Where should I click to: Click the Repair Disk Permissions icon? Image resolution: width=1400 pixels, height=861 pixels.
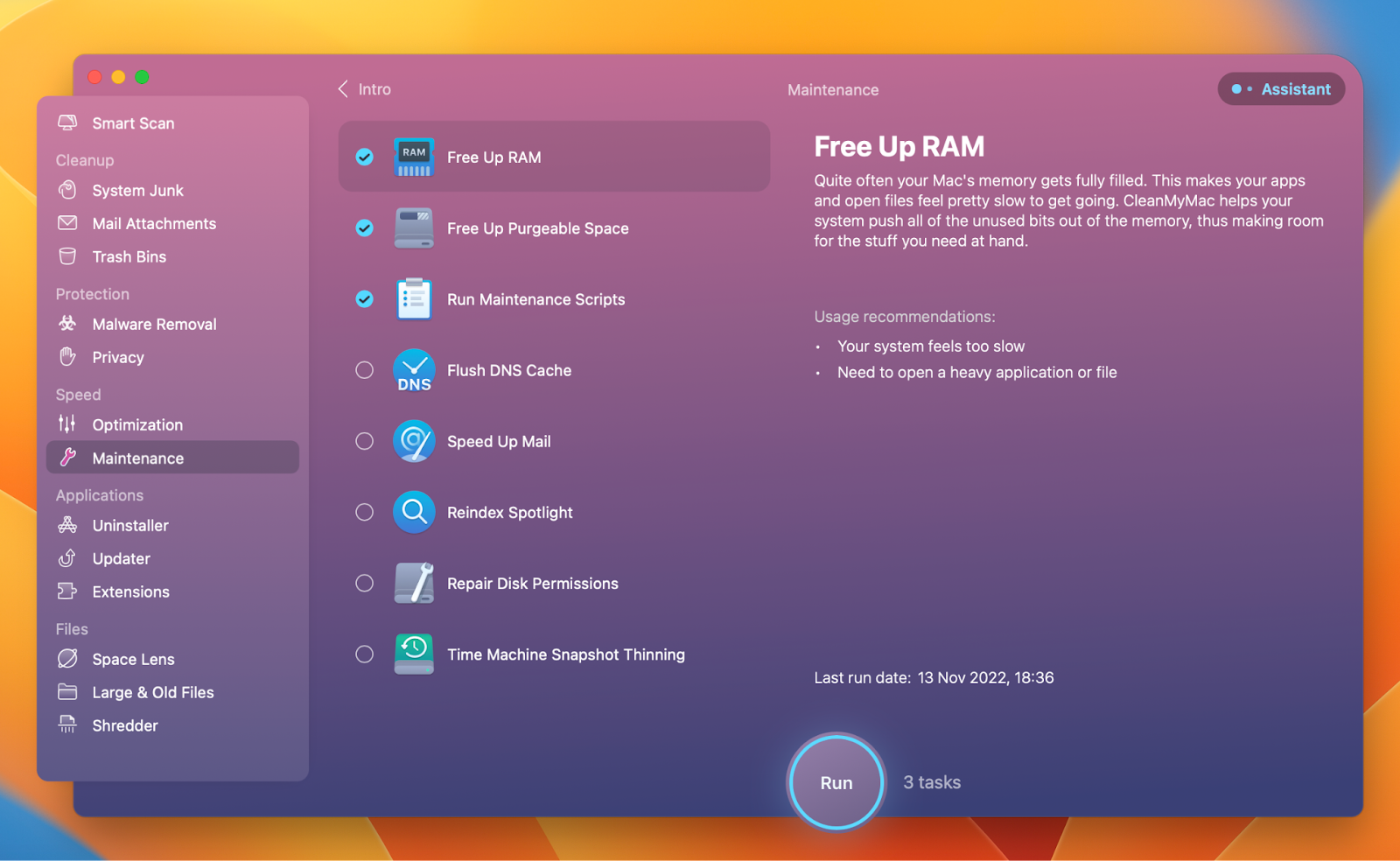[x=414, y=583]
